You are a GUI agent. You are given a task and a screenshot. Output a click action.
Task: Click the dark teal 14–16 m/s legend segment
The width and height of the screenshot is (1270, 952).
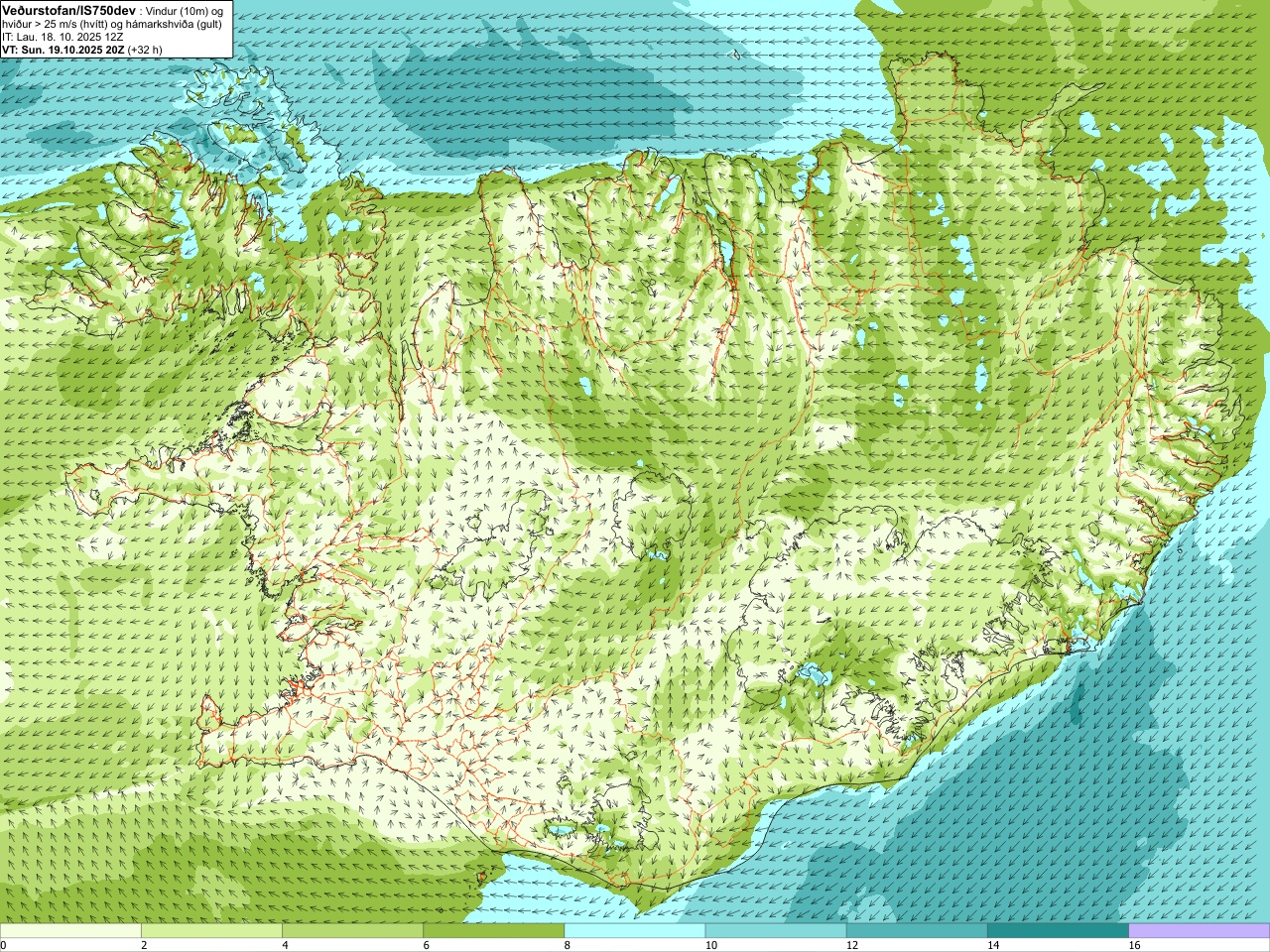coord(1058,930)
